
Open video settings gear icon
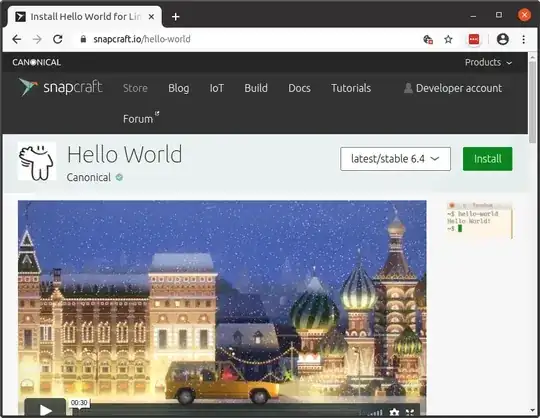click(394, 412)
